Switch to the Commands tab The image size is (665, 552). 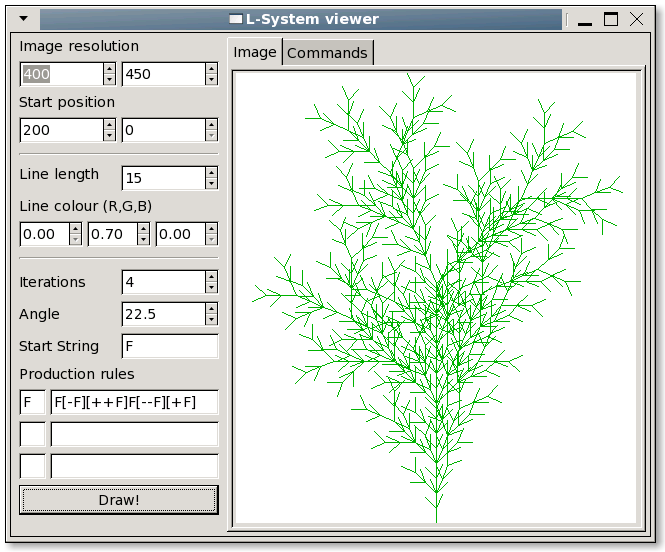(327, 53)
